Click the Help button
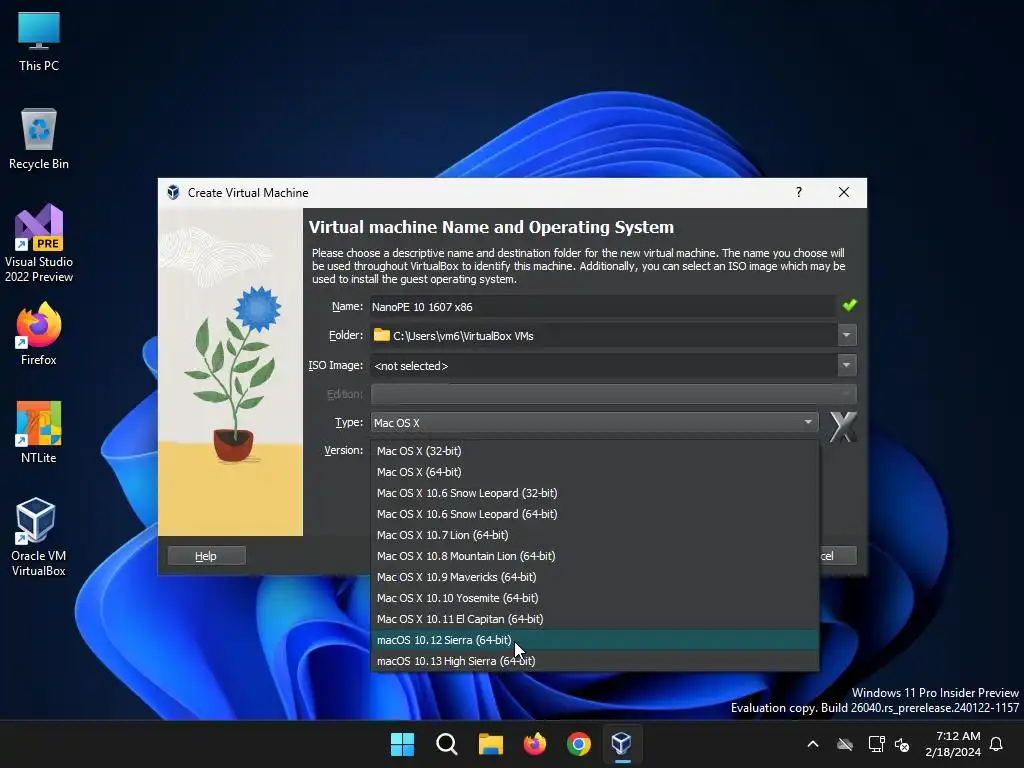 point(206,556)
